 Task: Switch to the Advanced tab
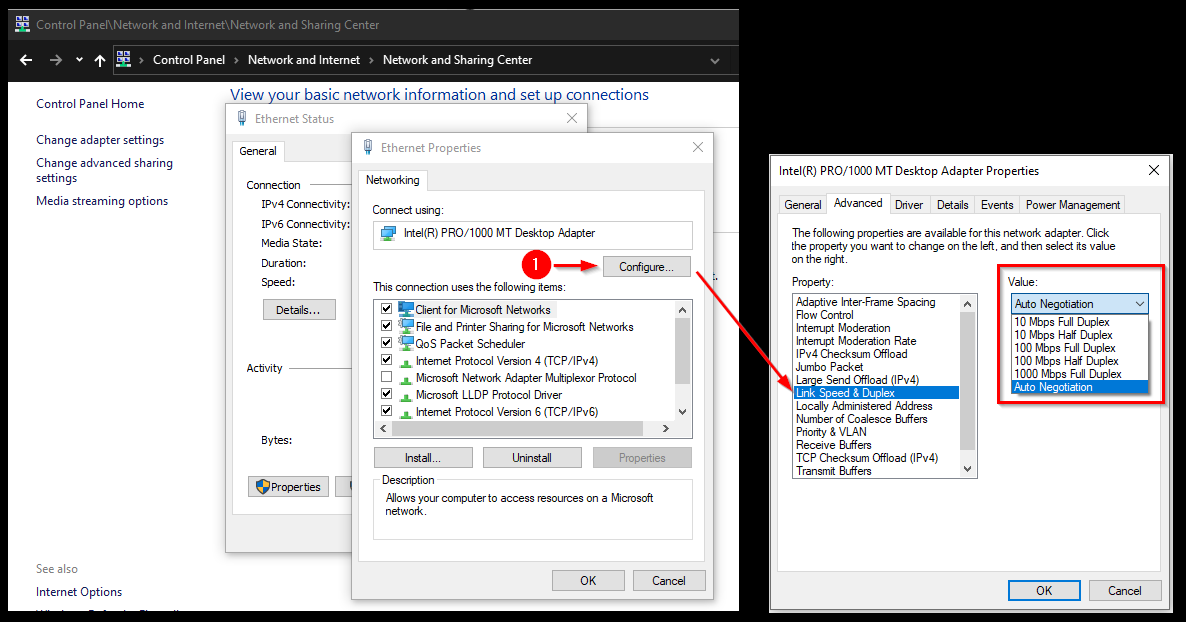[x=858, y=204]
